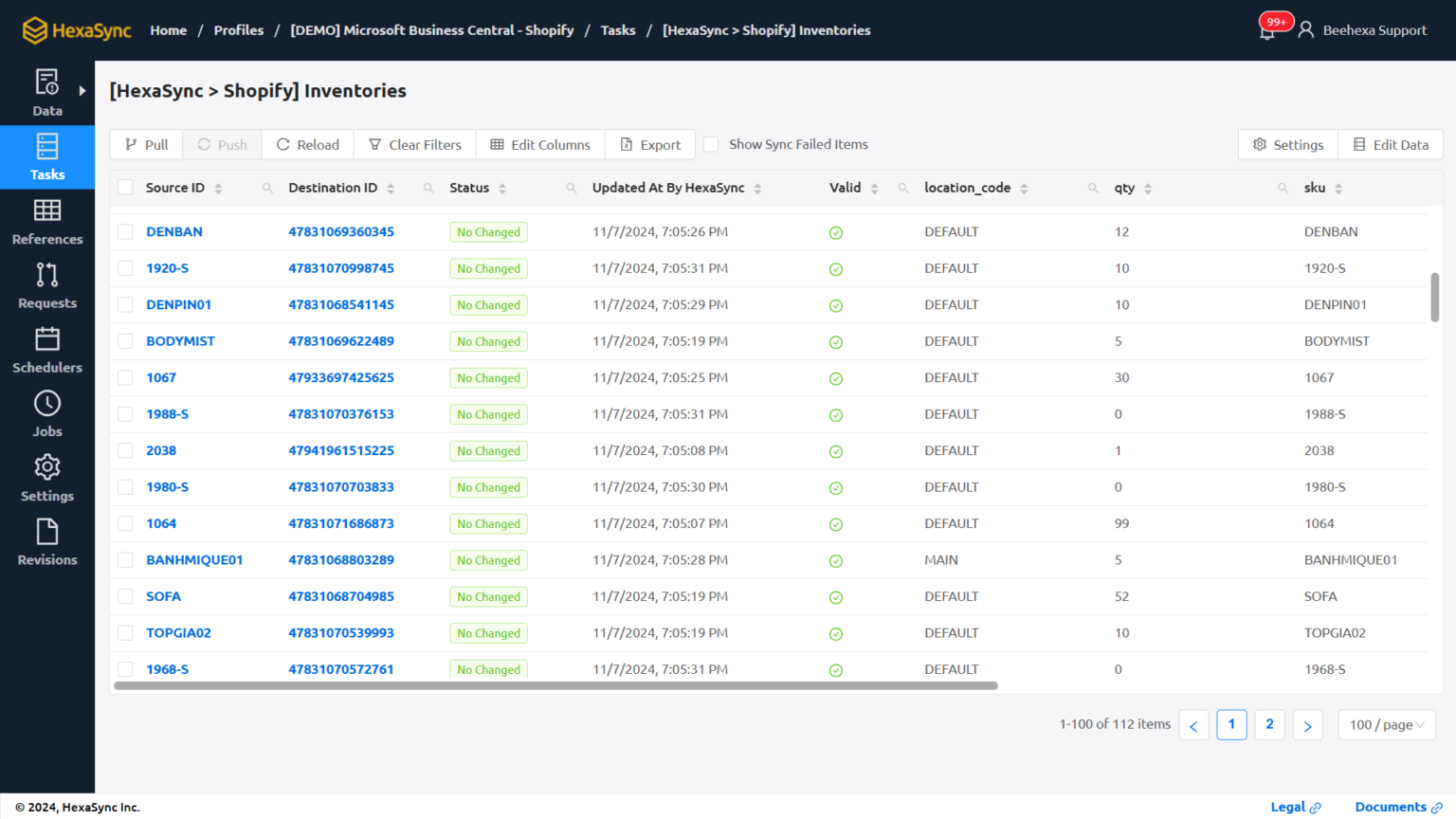The image size is (1456, 819).
Task: Sort table by Status column
Action: pyautogui.click(x=501, y=187)
